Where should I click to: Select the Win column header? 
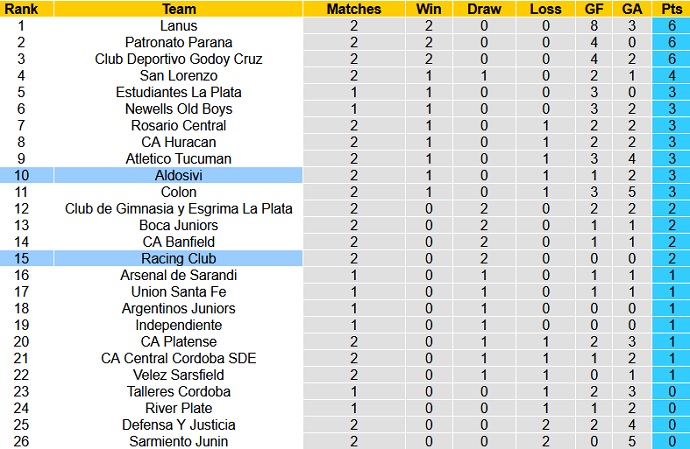pos(428,9)
